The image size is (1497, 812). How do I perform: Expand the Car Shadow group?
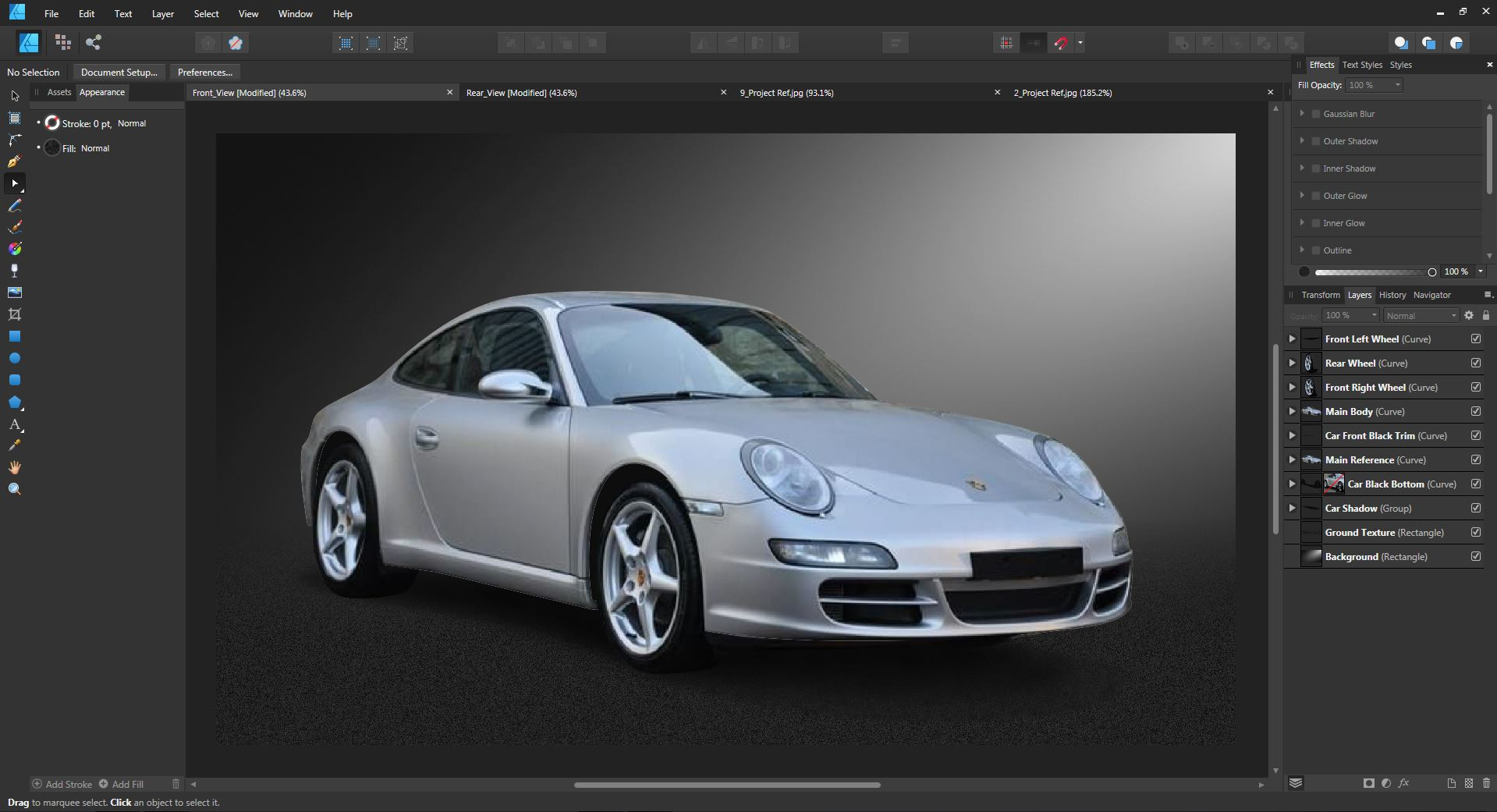[1292, 508]
